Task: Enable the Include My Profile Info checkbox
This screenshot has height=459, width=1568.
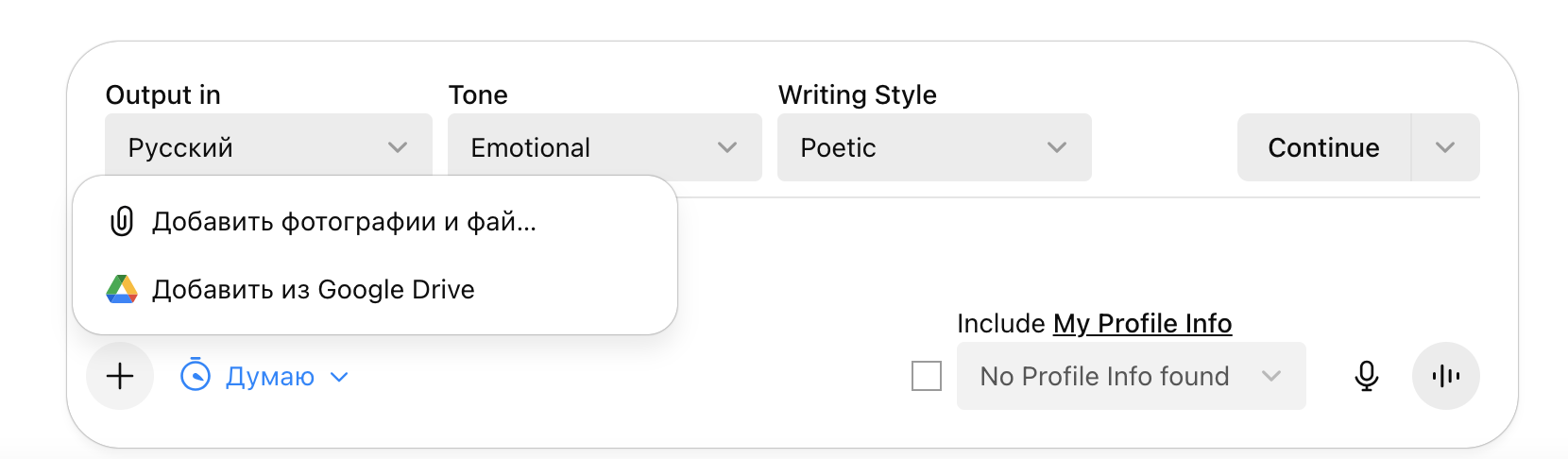Action: coord(927,376)
